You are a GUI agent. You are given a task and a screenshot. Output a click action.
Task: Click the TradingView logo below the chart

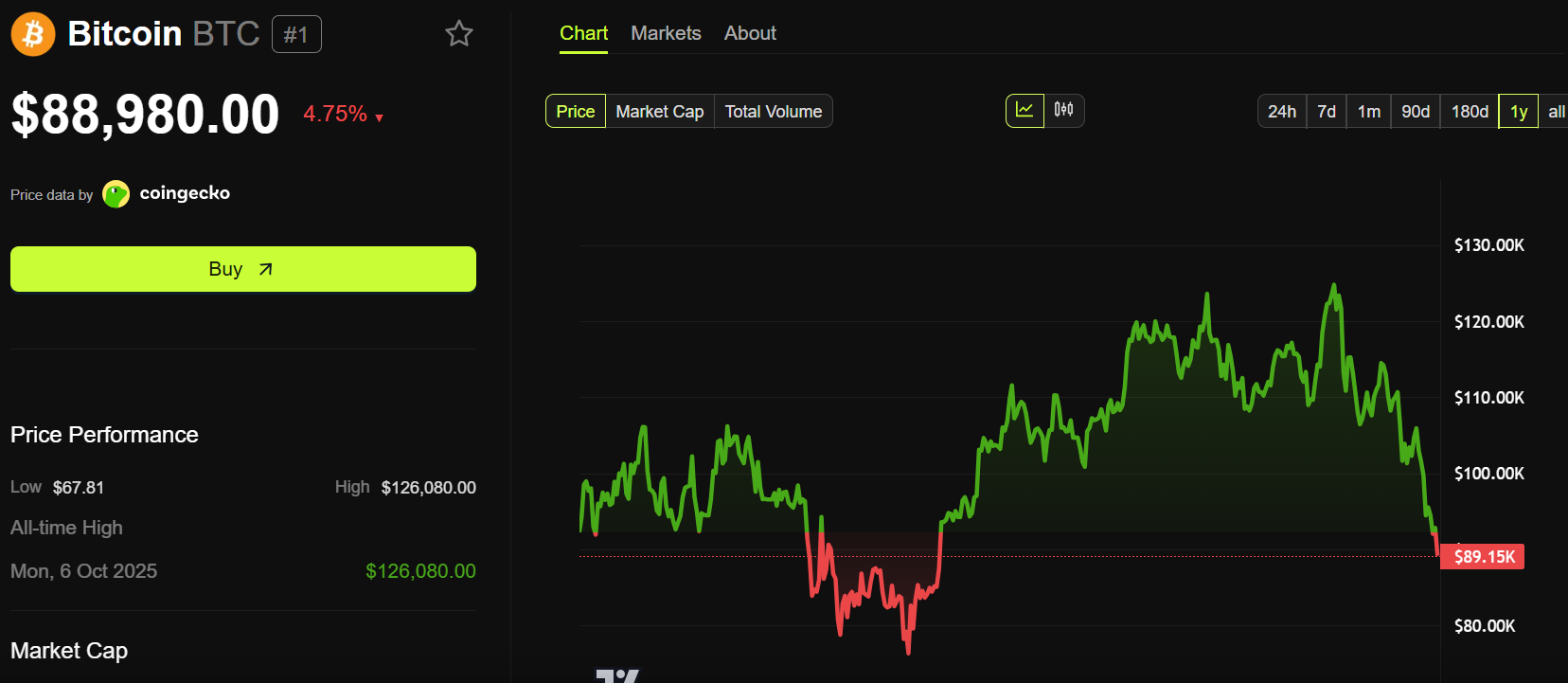(x=617, y=675)
